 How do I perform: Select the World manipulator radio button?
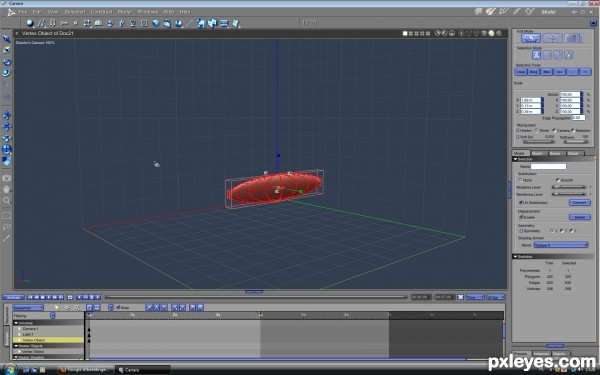click(536, 130)
